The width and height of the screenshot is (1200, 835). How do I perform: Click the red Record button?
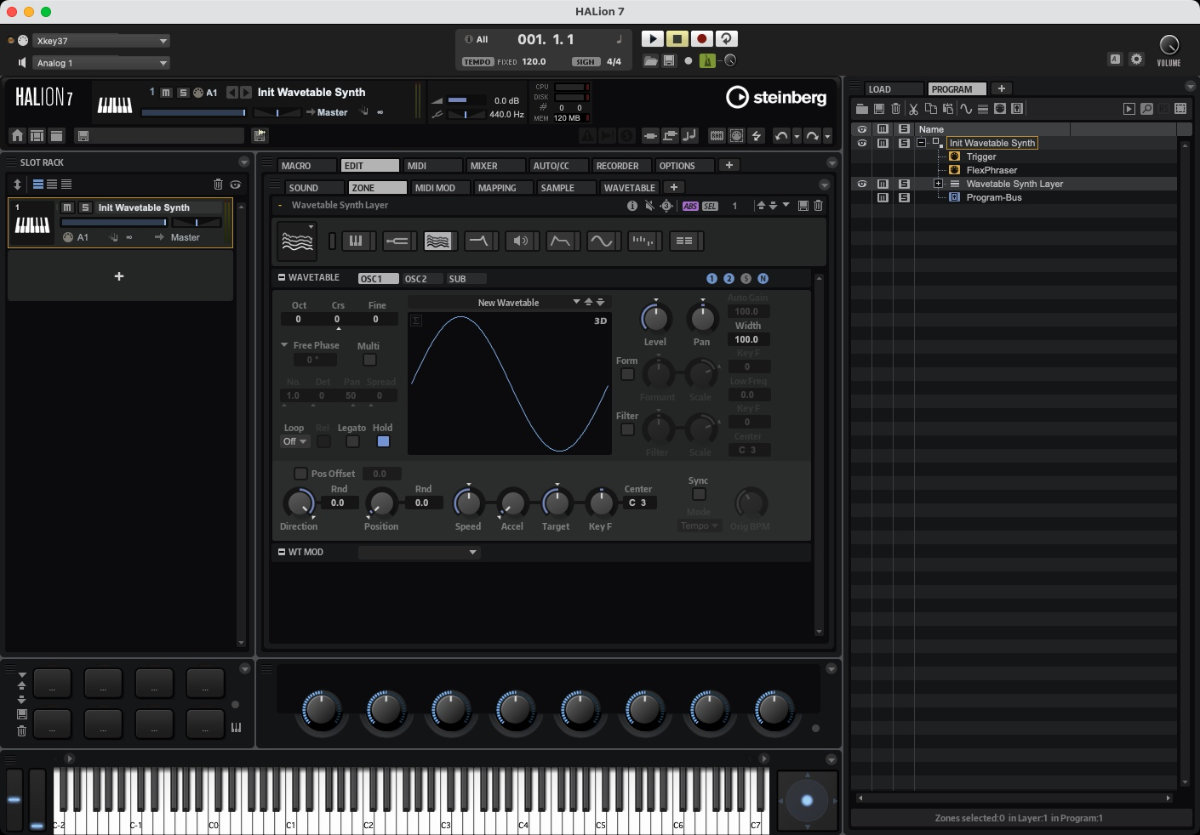tap(702, 39)
